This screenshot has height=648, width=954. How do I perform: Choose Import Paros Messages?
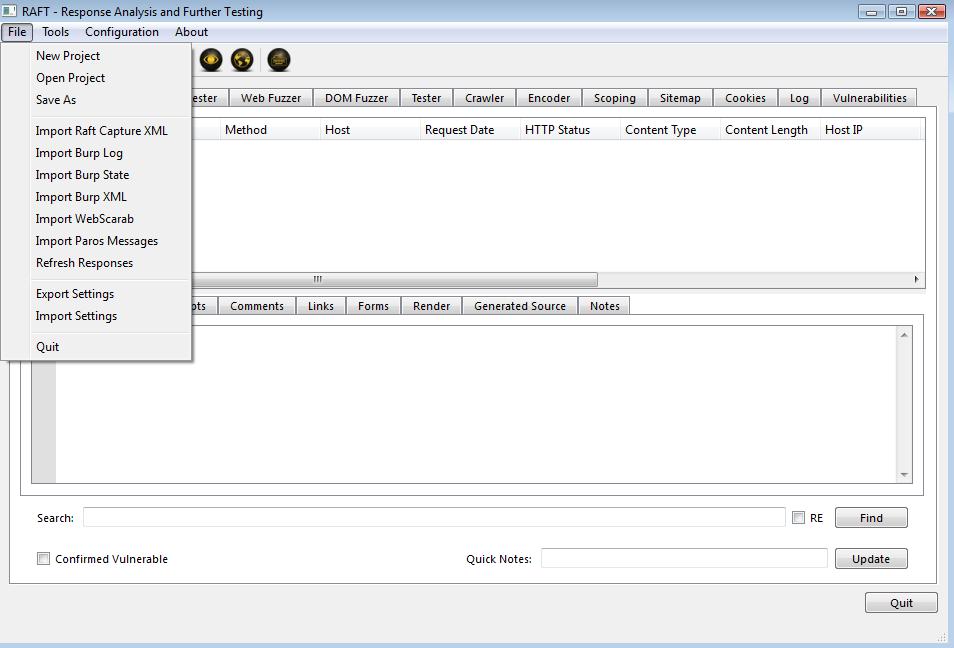(x=96, y=241)
